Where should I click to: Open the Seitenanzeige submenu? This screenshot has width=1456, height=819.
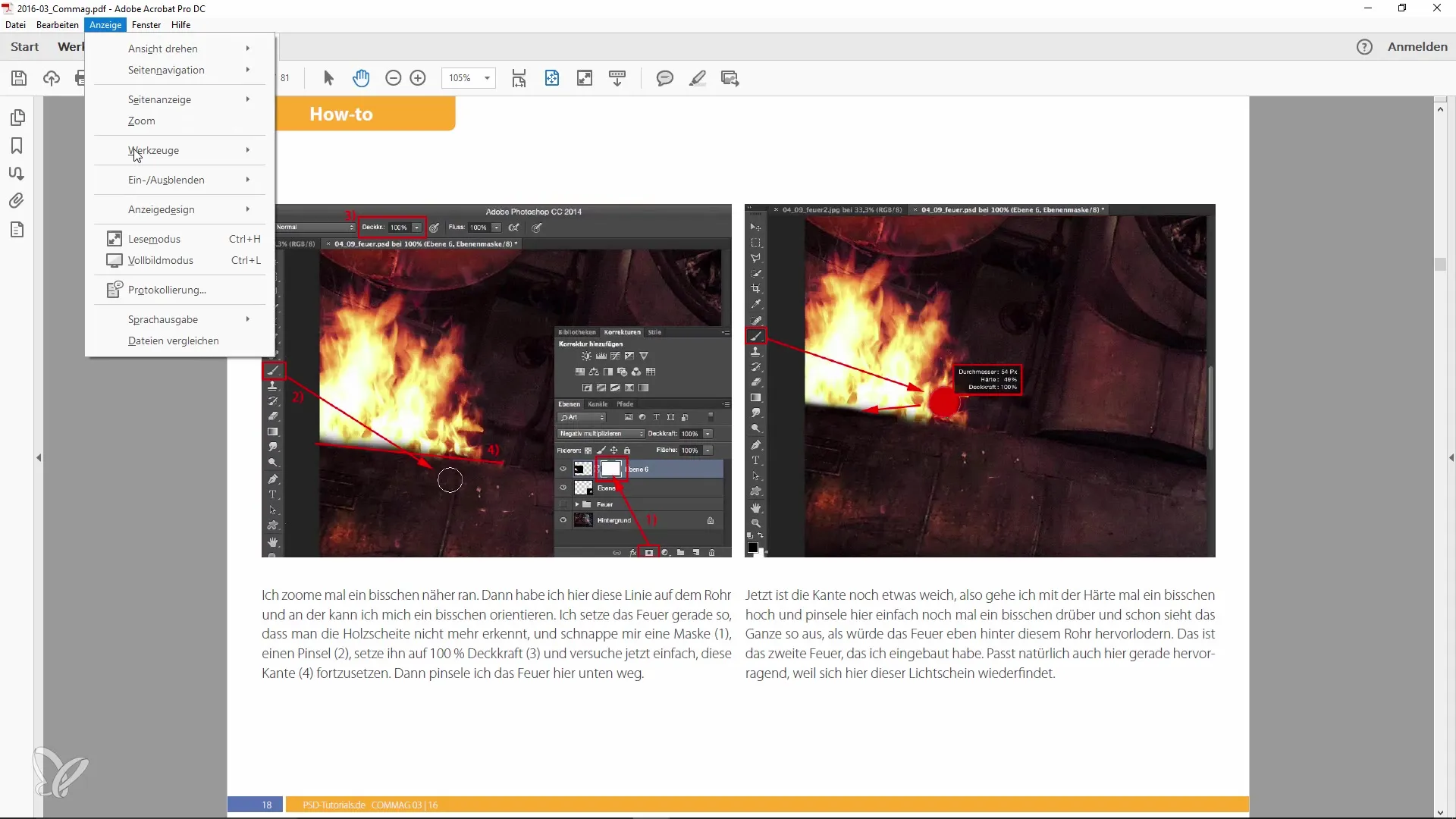point(180,99)
